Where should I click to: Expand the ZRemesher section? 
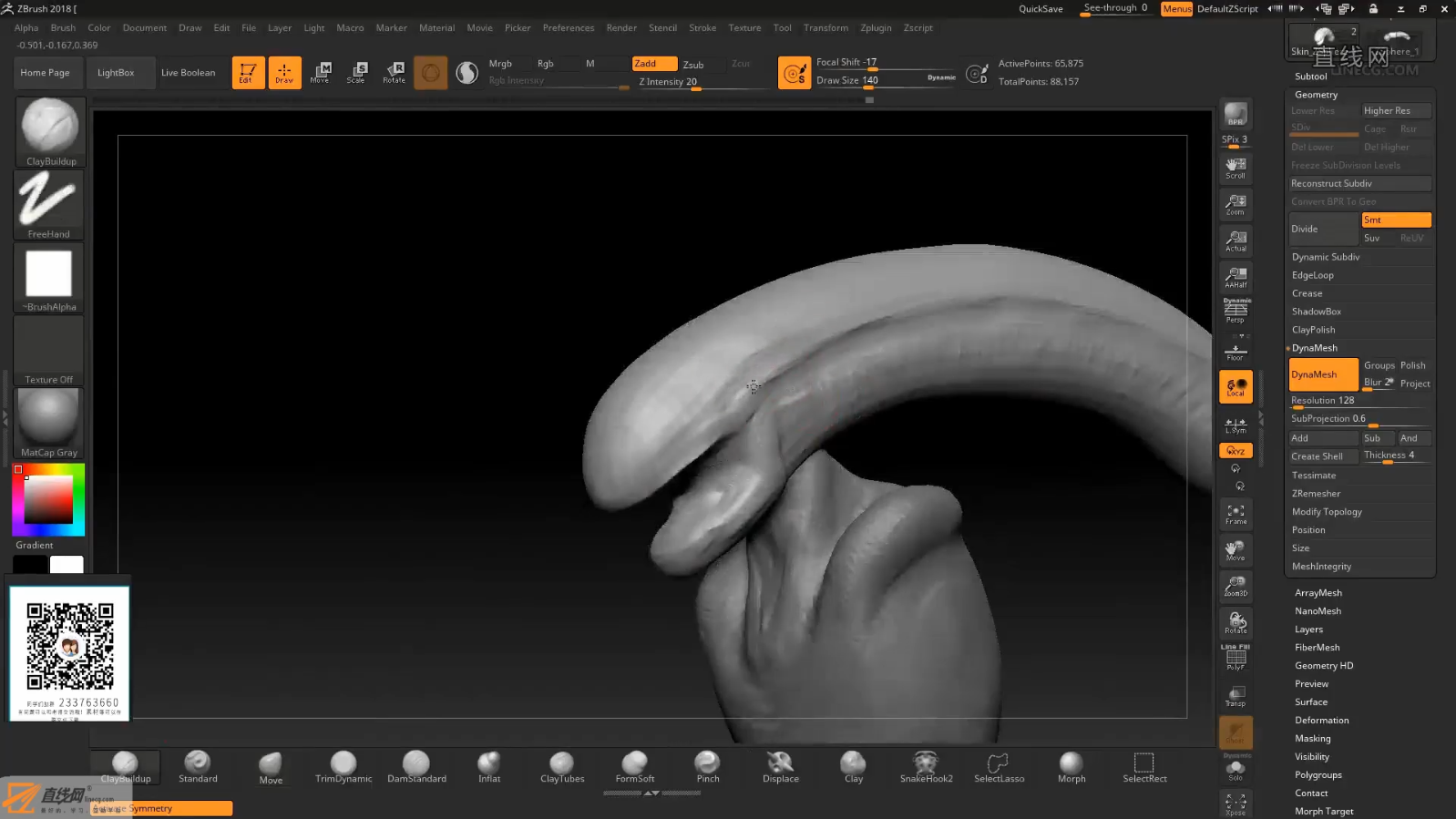point(1316,494)
